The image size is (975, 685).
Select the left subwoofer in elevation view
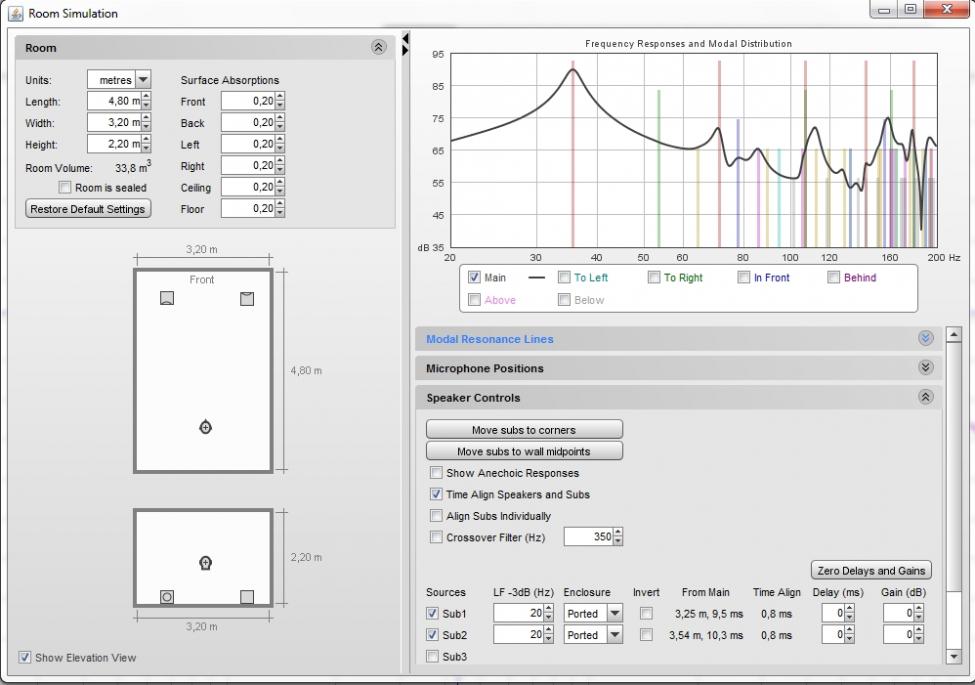coord(167,597)
